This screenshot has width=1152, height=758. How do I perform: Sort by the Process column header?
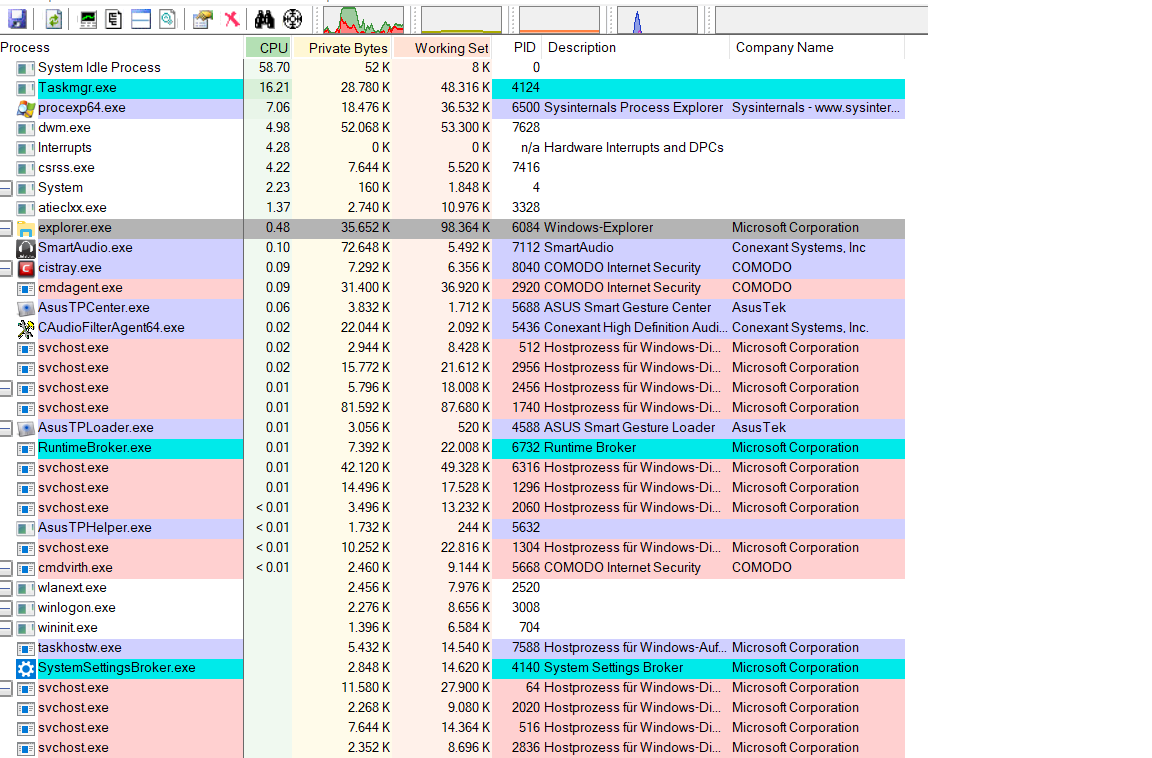(x=121, y=48)
